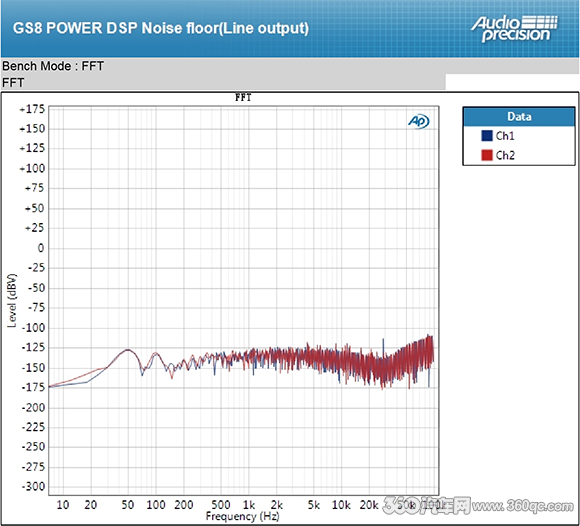
Task: Click the Ch2 red color swatch
Action: coord(486,155)
